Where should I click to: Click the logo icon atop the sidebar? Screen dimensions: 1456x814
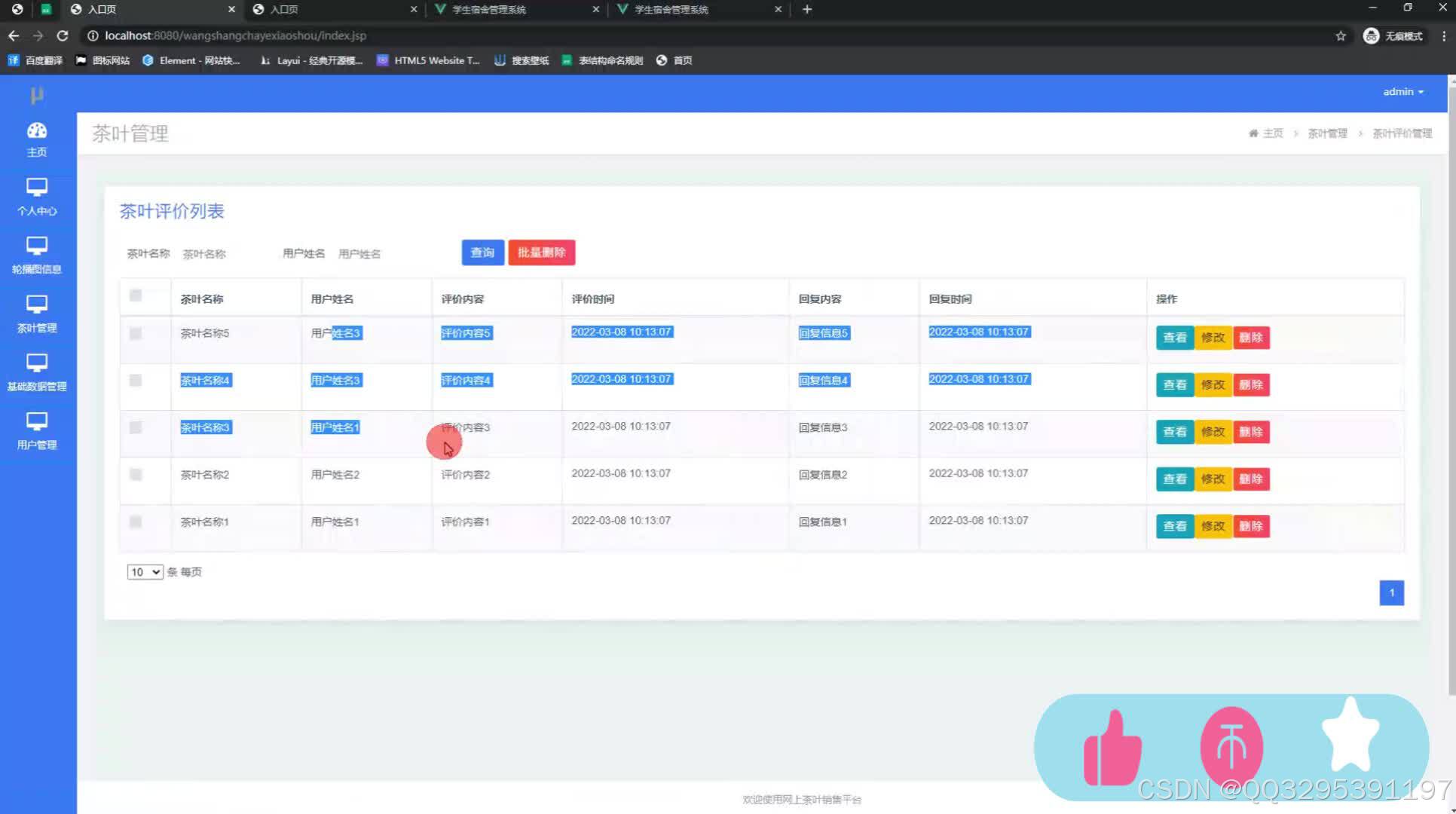click(x=36, y=95)
